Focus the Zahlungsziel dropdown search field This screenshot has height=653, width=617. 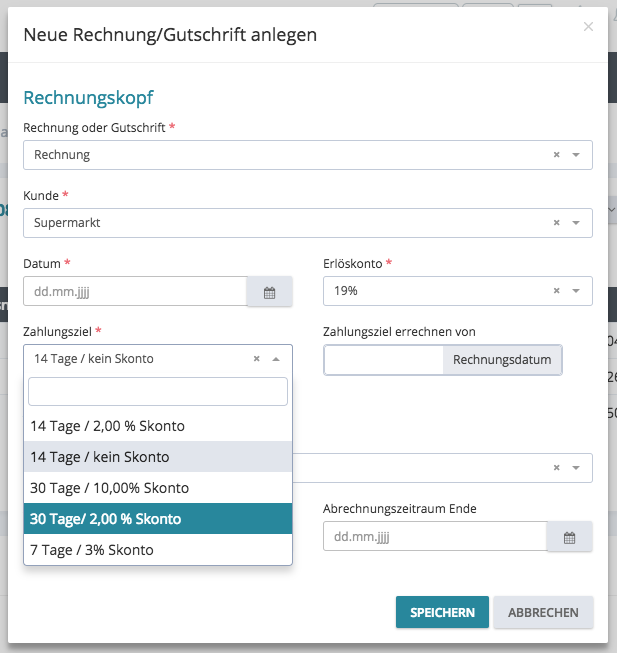coord(158,391)
